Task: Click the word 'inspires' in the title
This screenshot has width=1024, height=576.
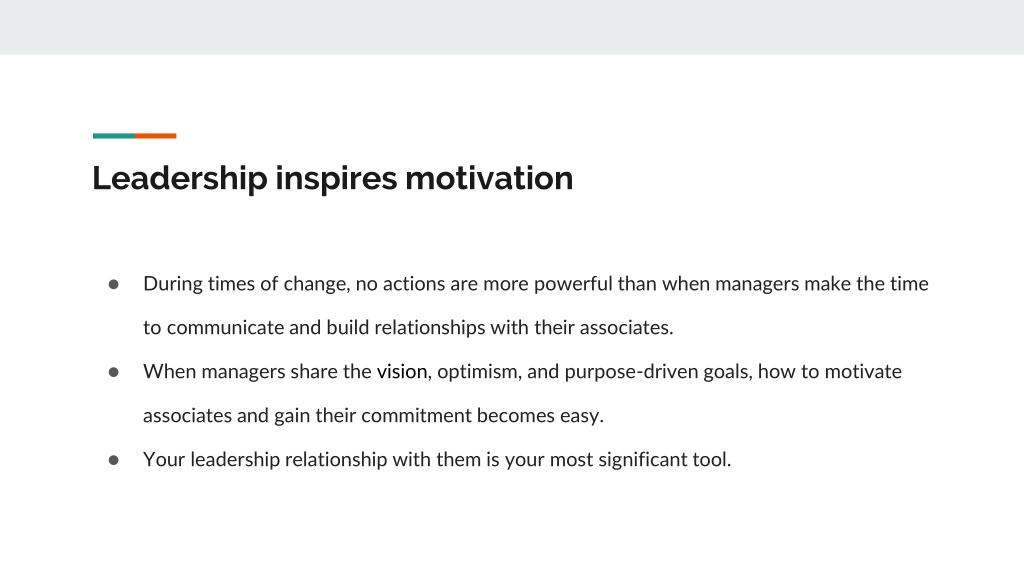Action: [x=336, y=178]
